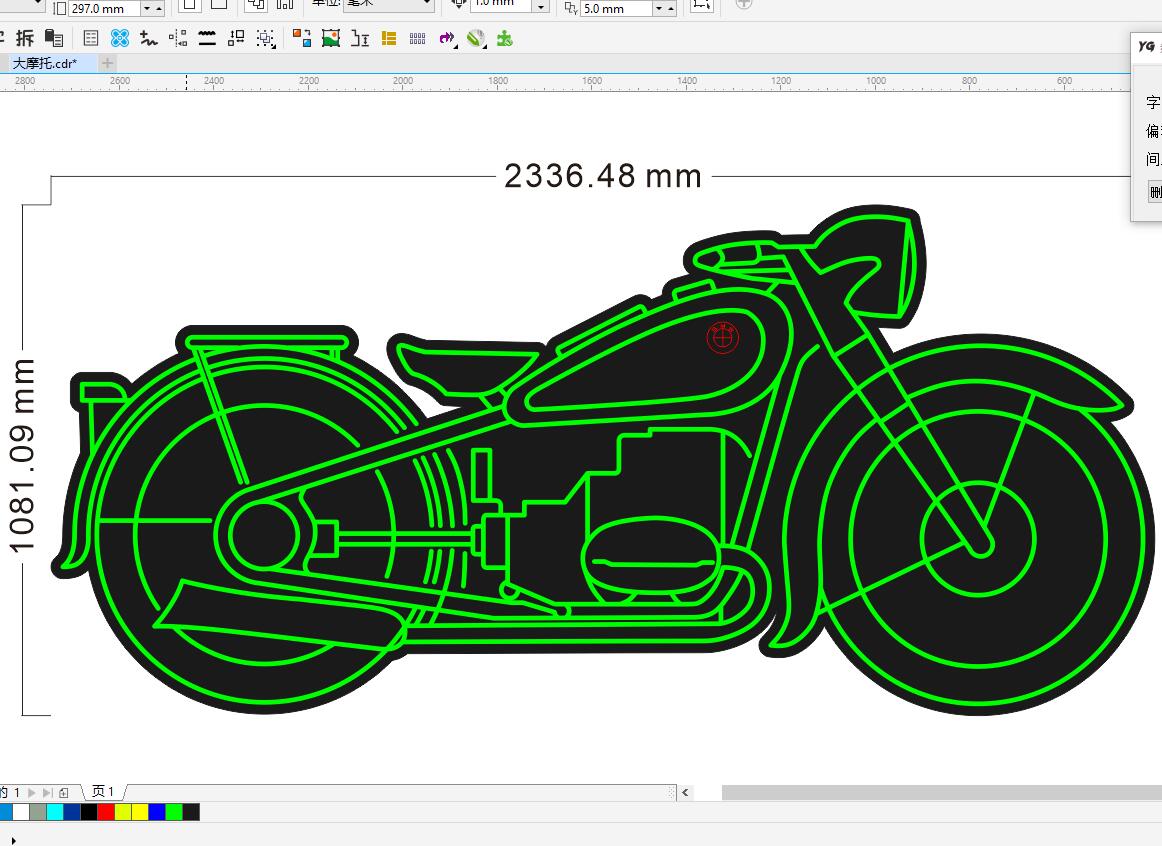Pick the cyan color swatch
This screenshot has width=1162, height=846.
click(x=55, y=812)
